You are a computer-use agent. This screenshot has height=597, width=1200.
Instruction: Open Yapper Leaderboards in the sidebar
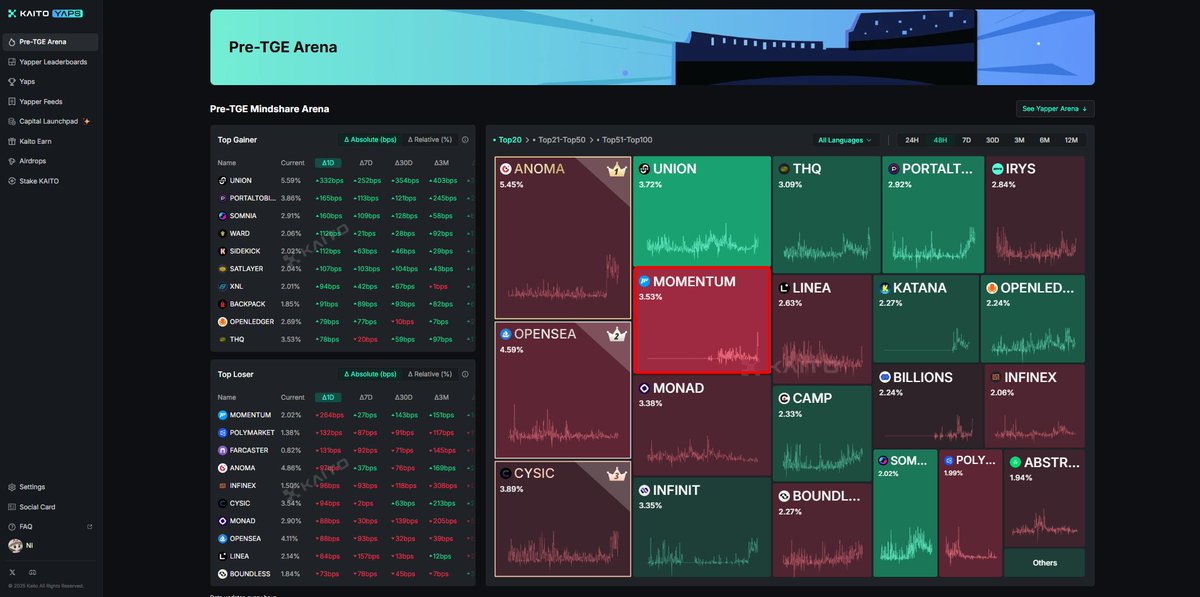tap(50, 62)
